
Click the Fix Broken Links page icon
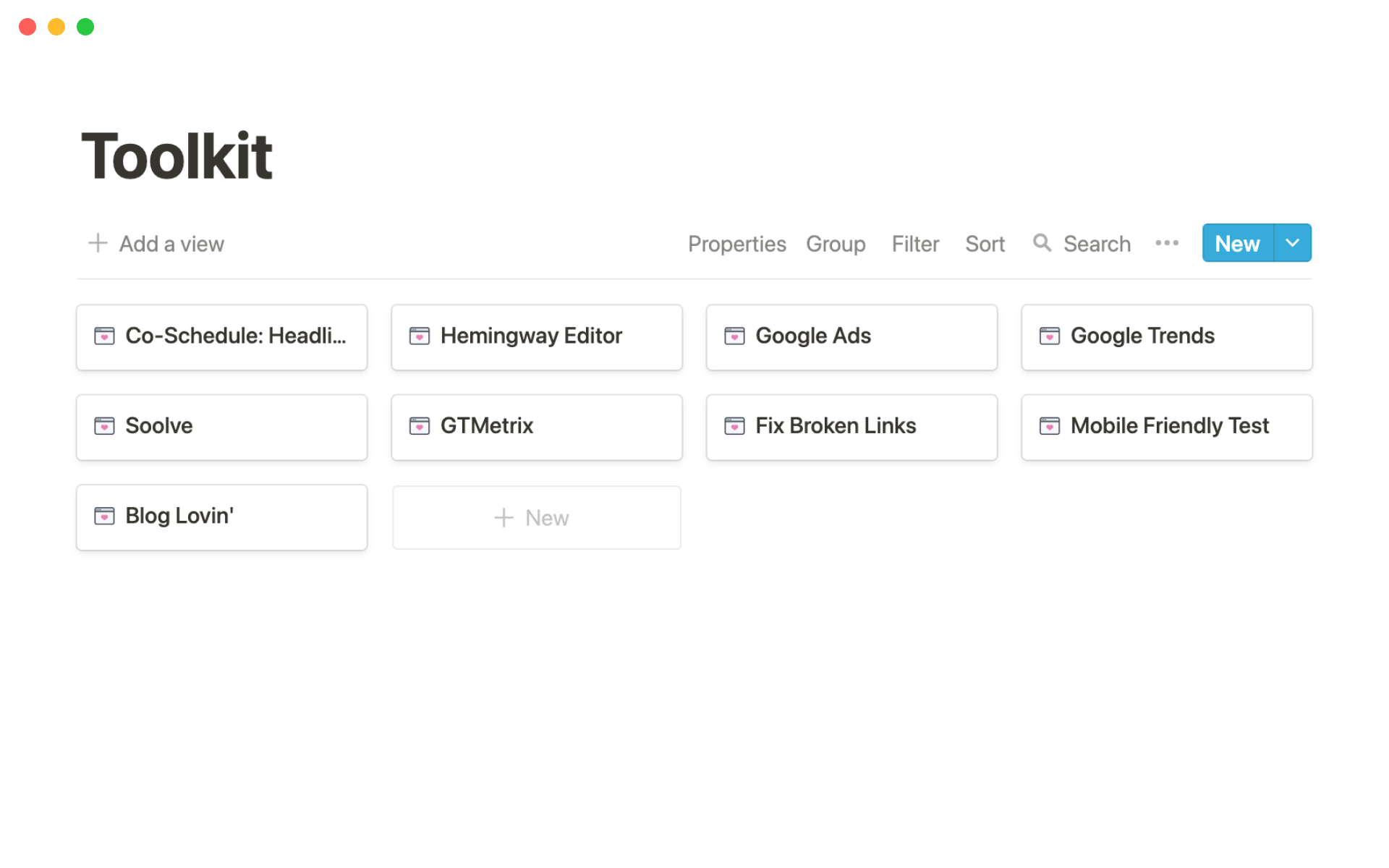click(x=734, y=426)
